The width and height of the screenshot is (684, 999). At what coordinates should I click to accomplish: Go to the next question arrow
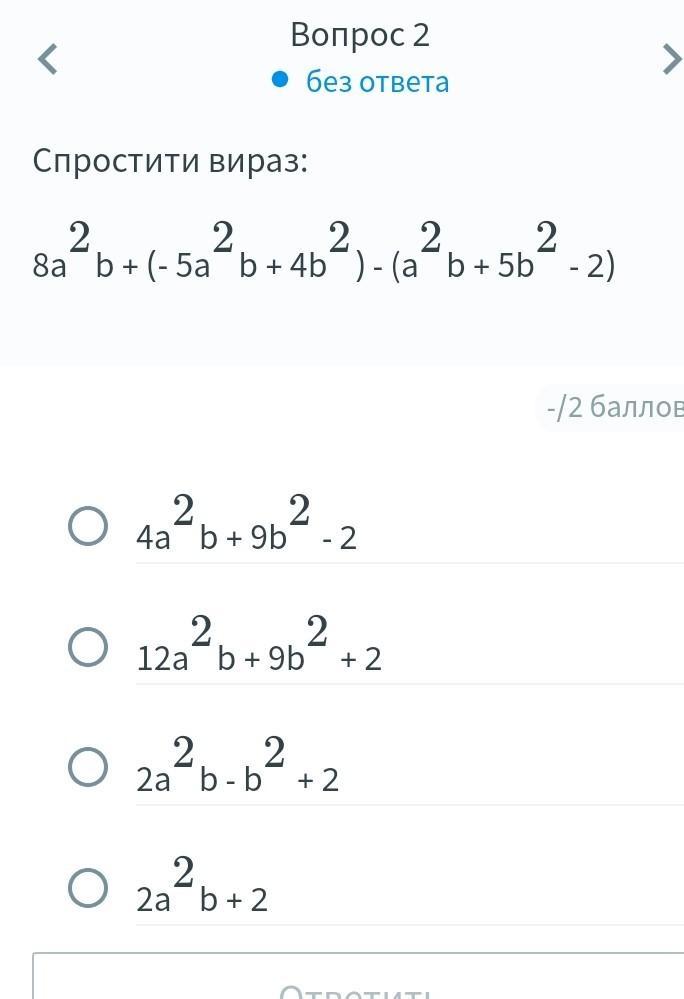click(x=671, y=60)
